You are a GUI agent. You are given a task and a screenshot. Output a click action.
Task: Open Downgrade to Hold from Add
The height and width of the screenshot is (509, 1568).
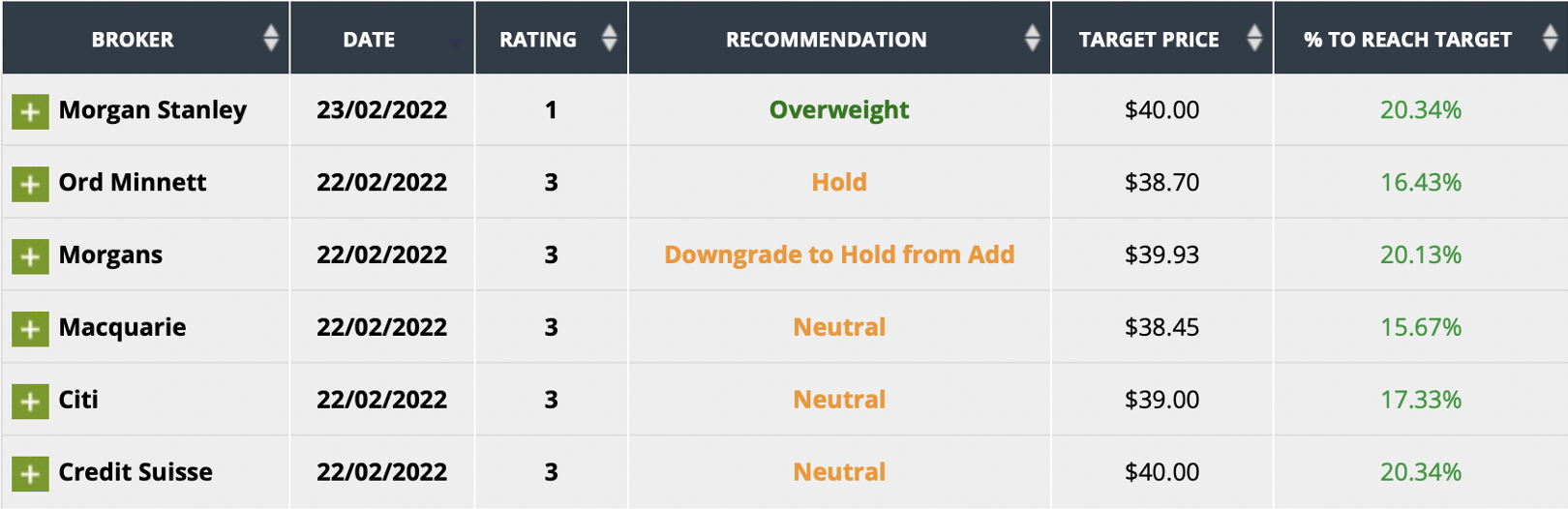pos(838,254)
